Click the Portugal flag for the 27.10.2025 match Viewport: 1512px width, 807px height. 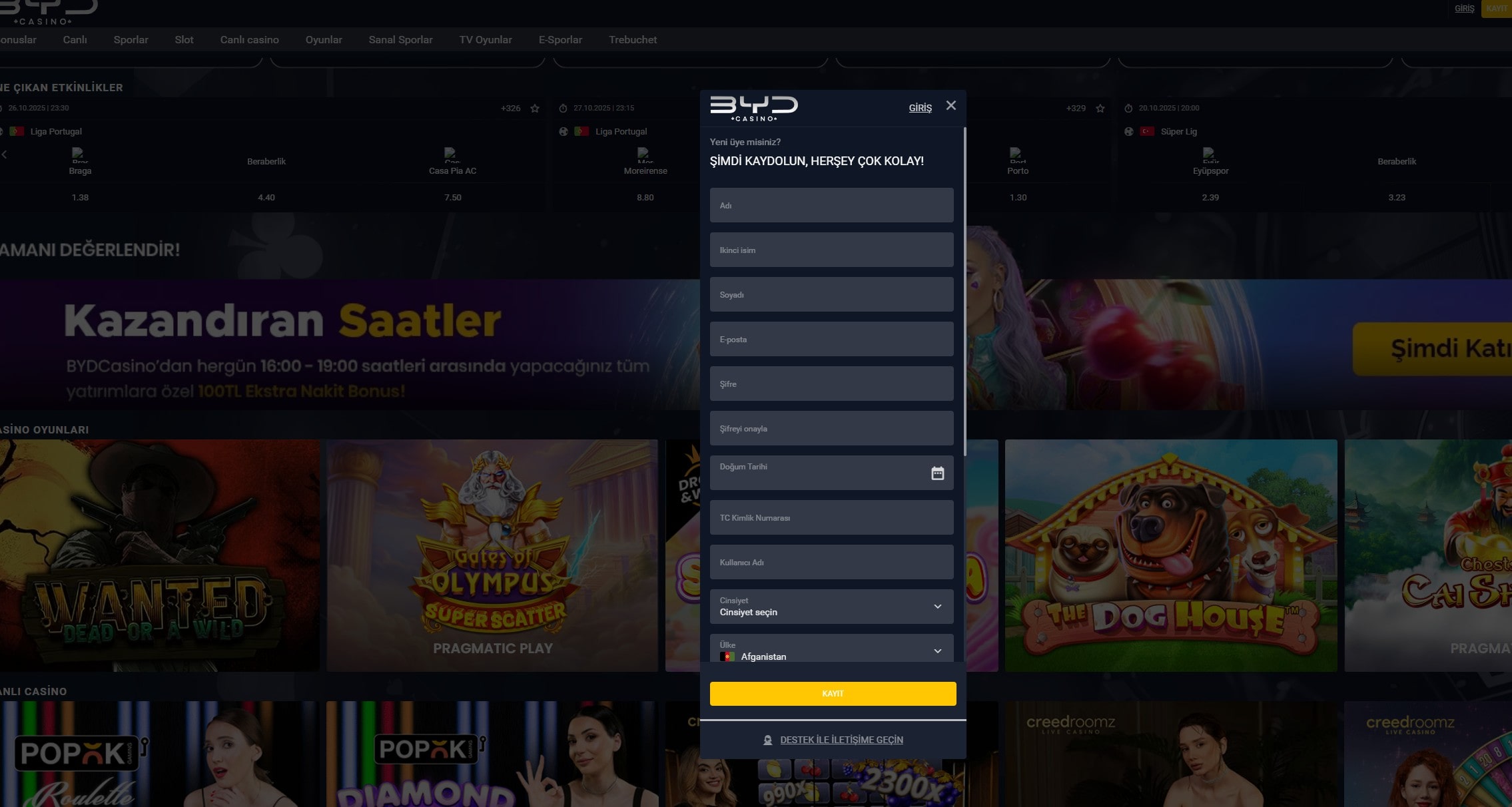581,131
